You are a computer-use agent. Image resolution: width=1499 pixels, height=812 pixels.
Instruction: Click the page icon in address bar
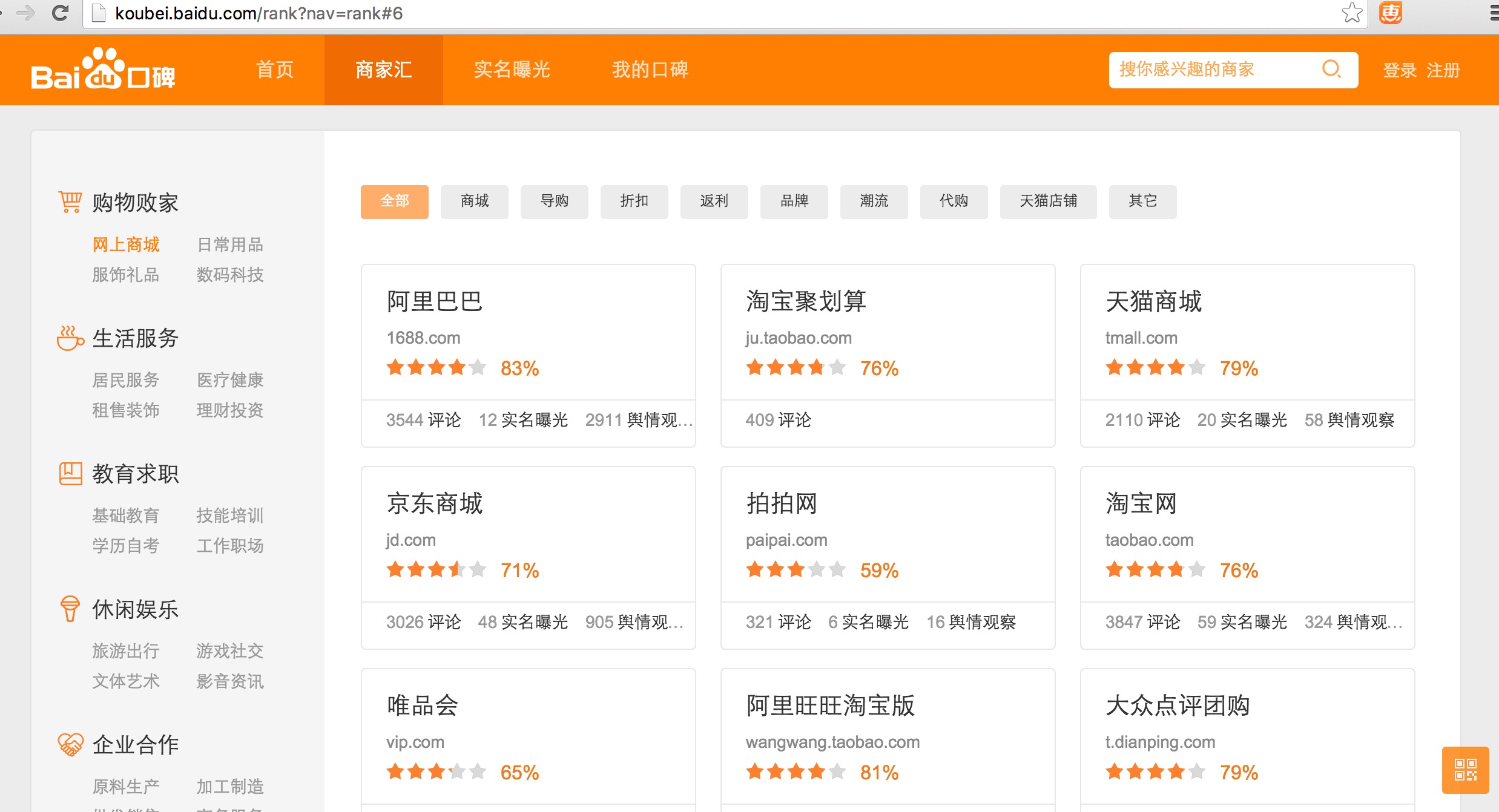point(99,13)
